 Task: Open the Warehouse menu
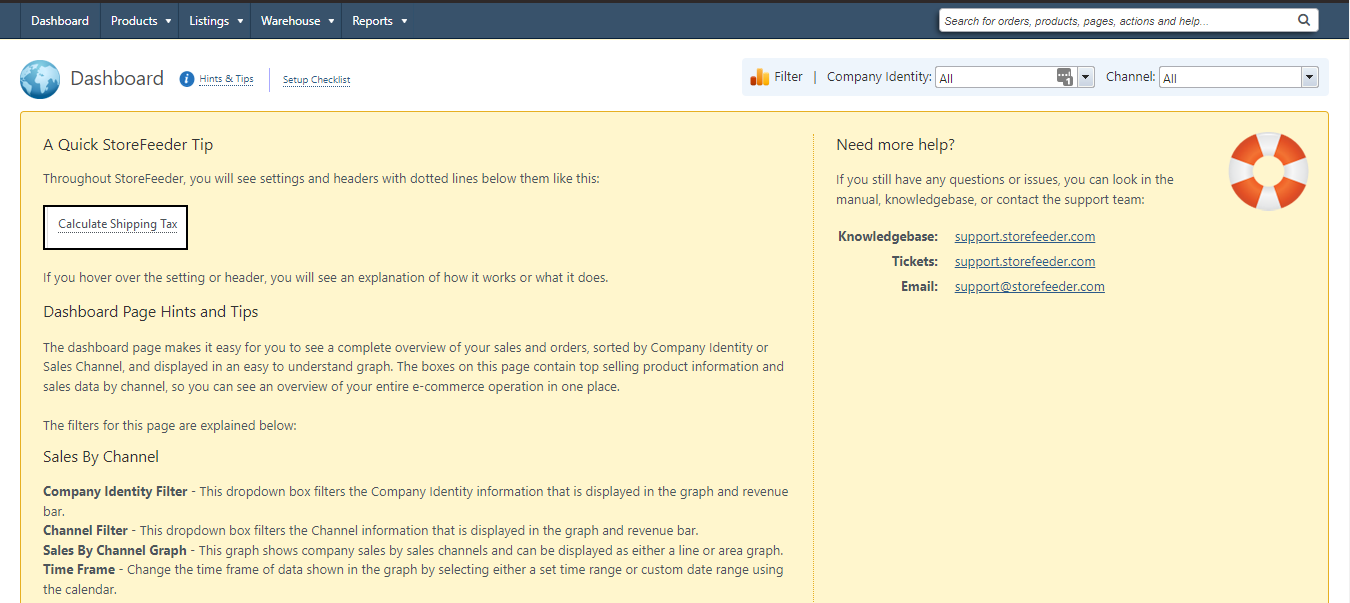297,20
